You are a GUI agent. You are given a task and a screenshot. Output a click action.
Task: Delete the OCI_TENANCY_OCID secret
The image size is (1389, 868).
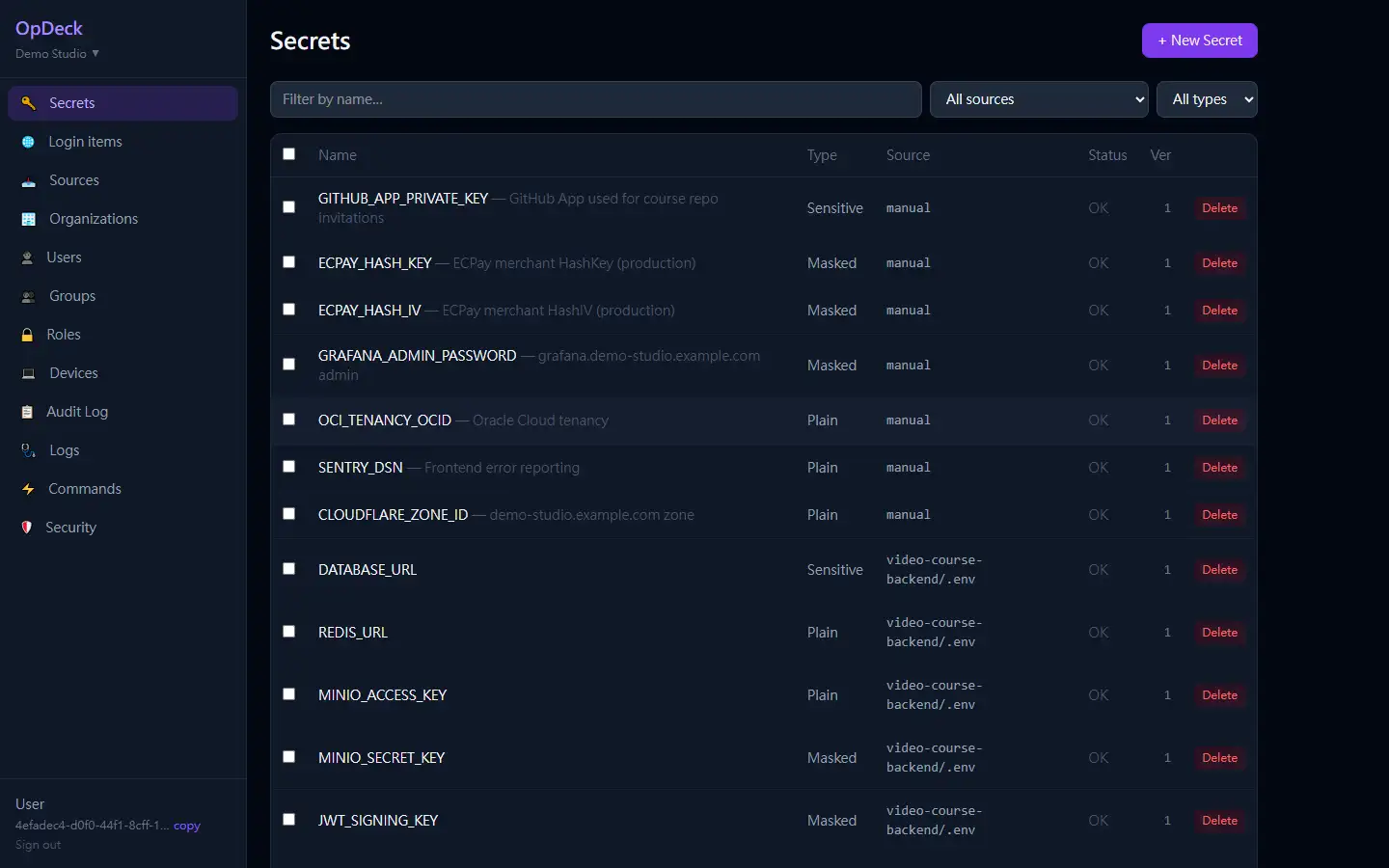coord(1219,420)
